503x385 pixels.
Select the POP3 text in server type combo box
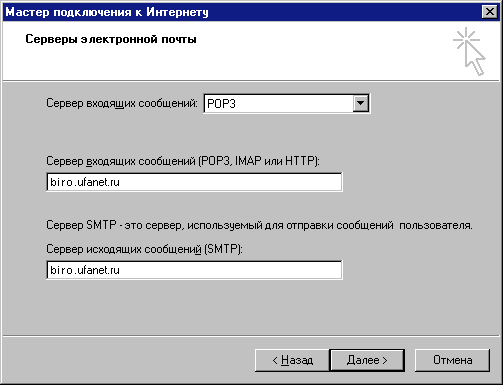point(221,104)
